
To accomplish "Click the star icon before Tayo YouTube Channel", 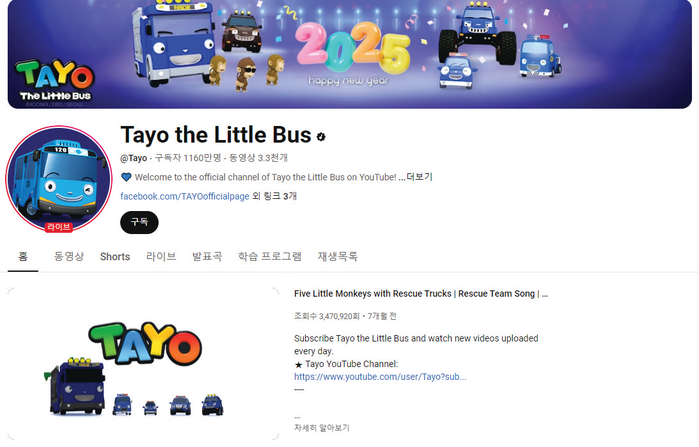I will pos(299,365).
